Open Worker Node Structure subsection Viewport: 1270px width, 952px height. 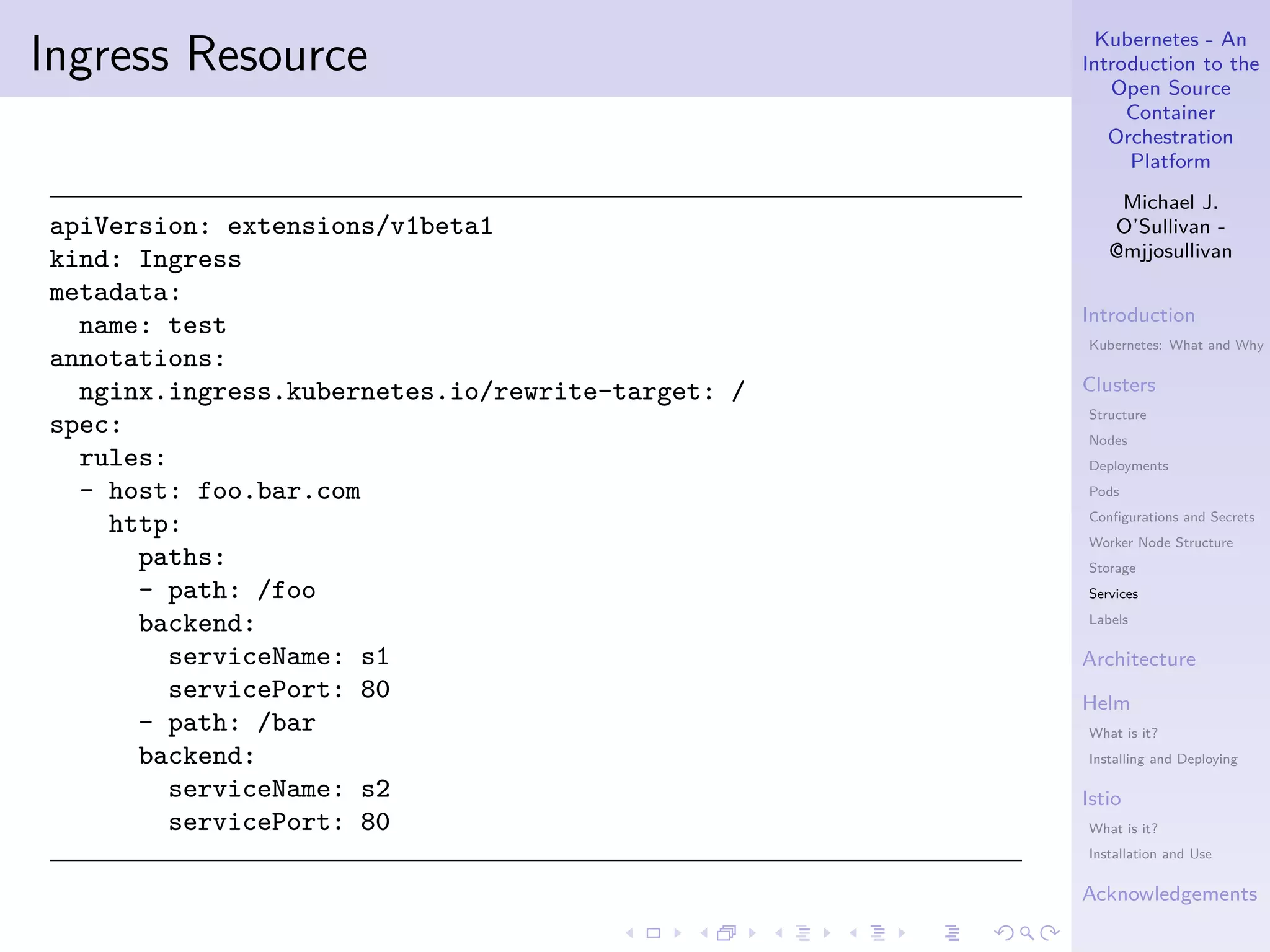[1161, 542]
